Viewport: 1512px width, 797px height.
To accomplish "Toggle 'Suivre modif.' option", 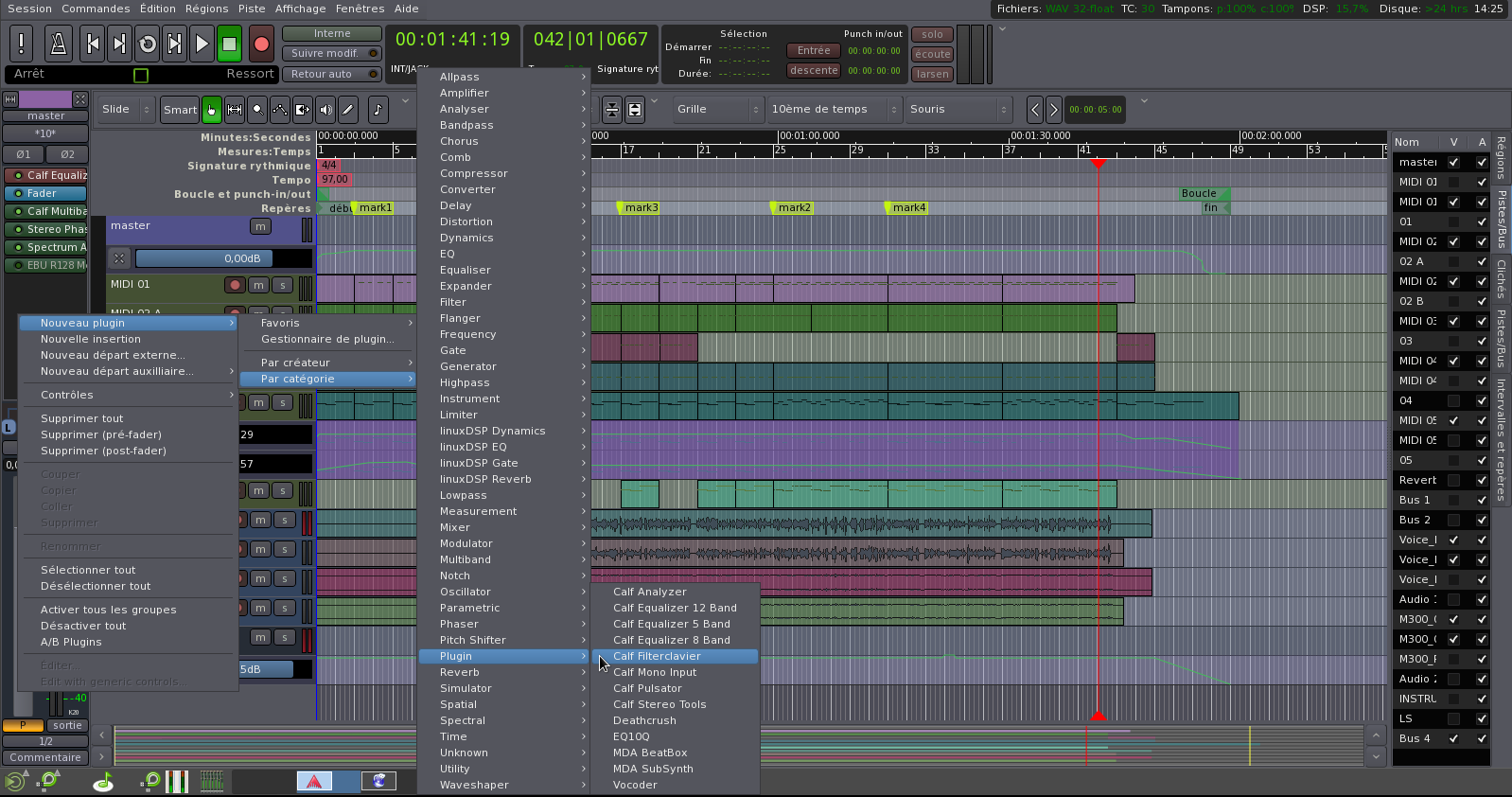I will click(x=332, y=54).
